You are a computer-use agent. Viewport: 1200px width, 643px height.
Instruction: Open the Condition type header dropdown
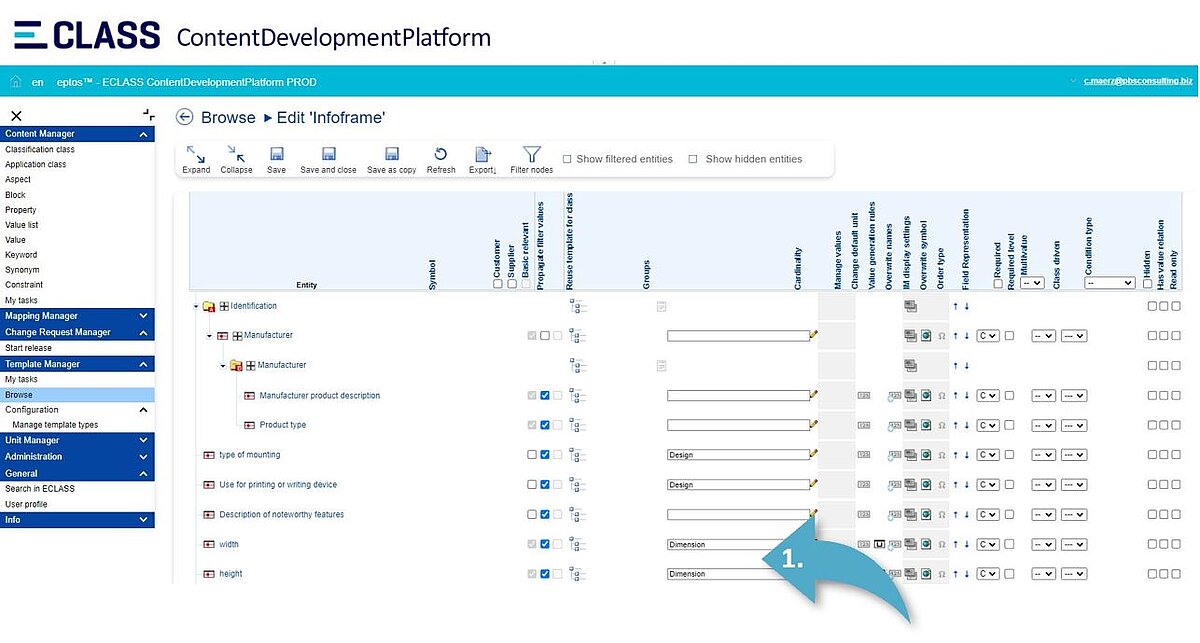coord(1110,284)
